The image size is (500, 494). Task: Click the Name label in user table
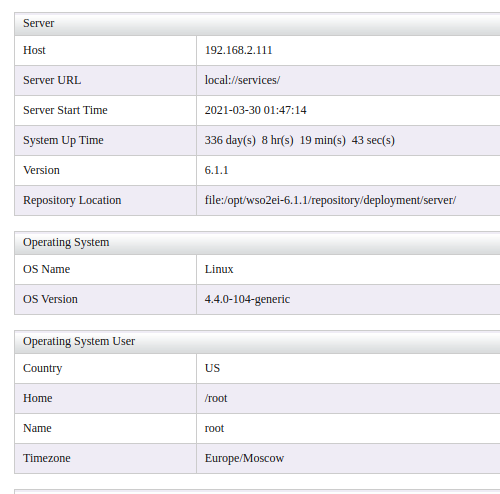(37, 428)
